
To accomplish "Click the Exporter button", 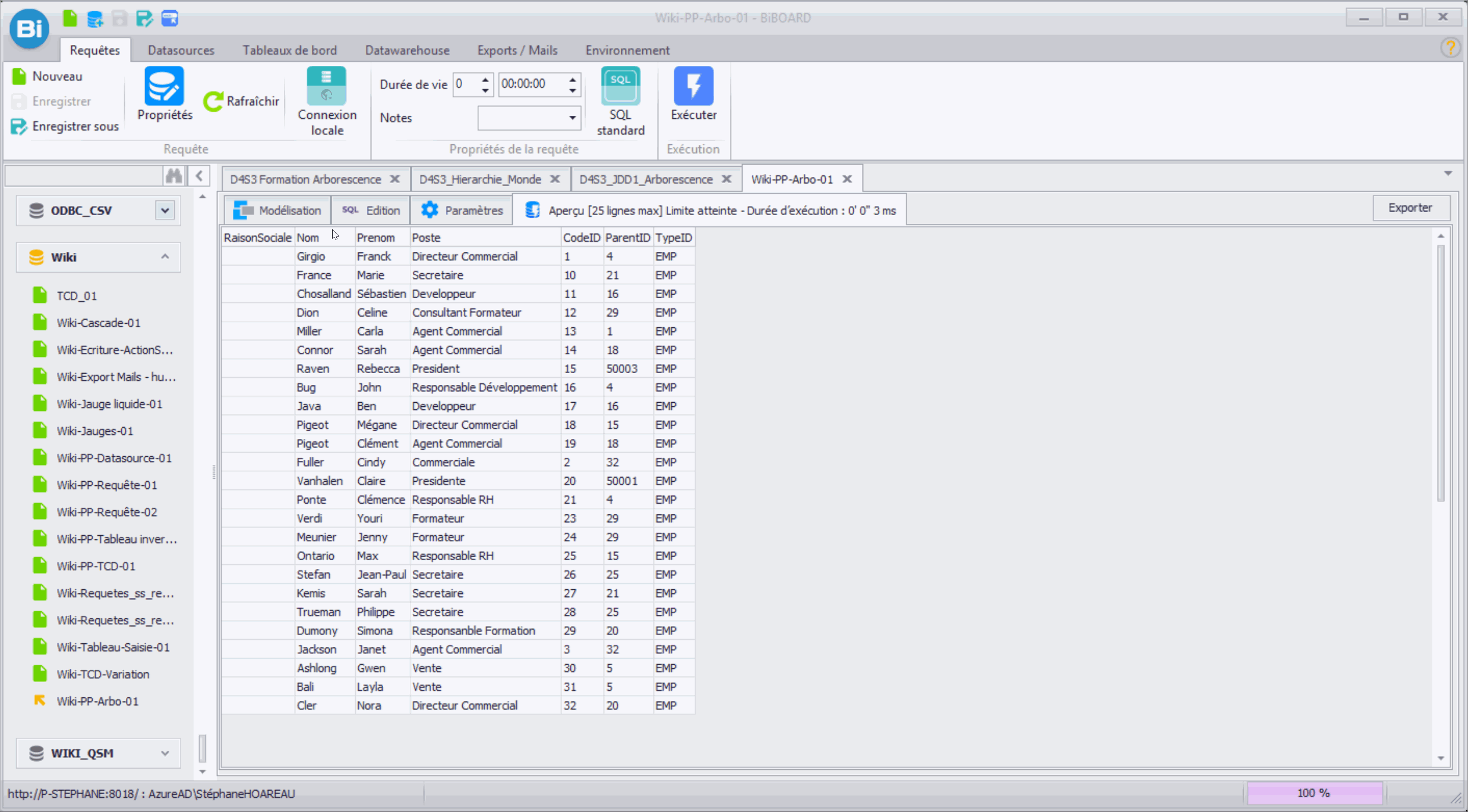I will (x=1410, y=208).
